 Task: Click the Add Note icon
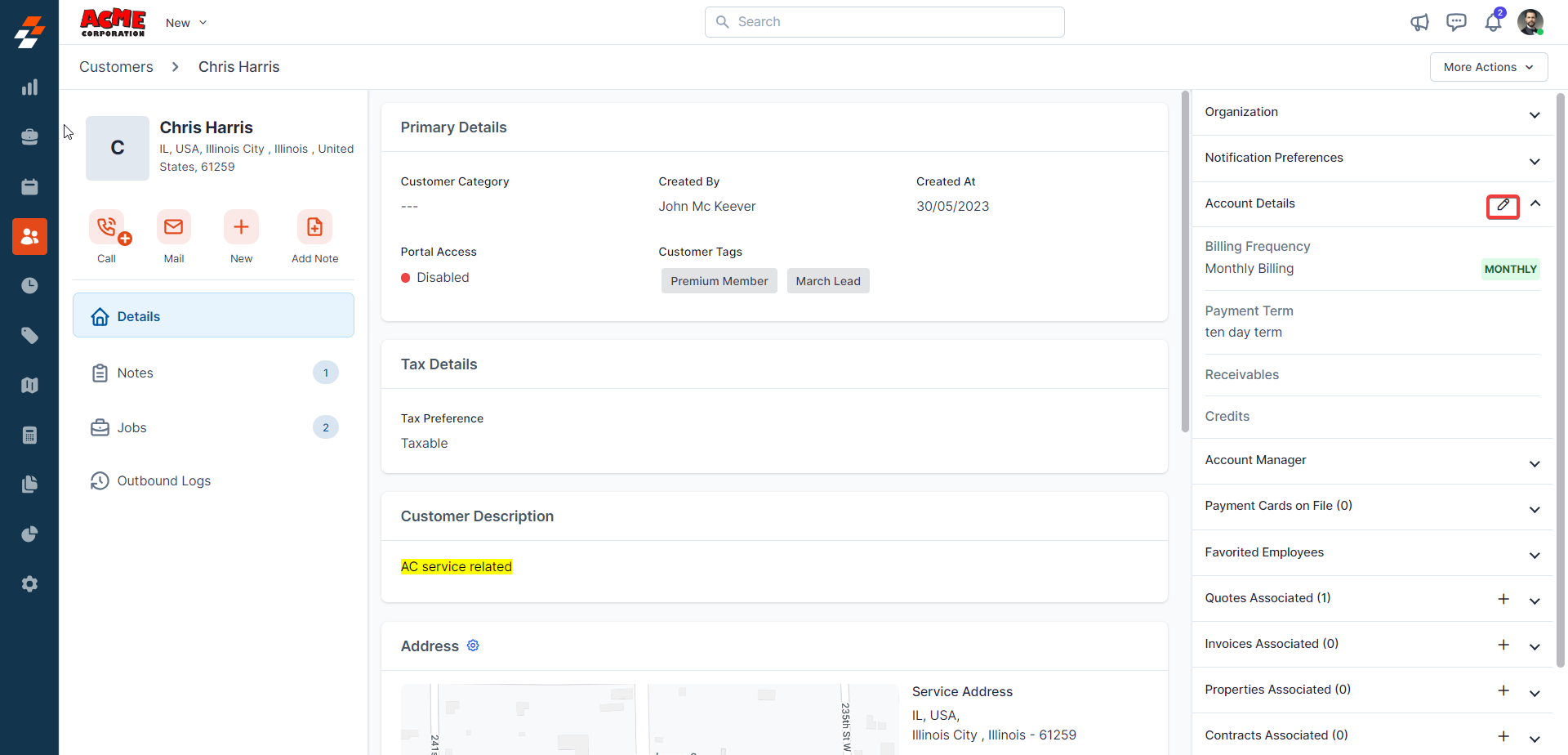pyautogui.click(x=314, y=227)
